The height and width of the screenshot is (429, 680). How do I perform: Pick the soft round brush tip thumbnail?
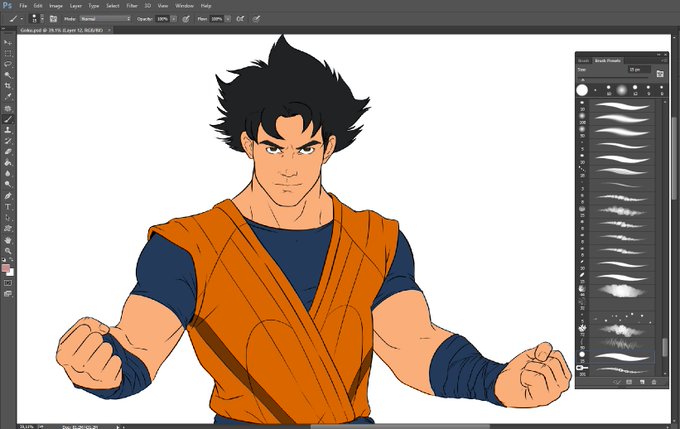pos(622,90)
